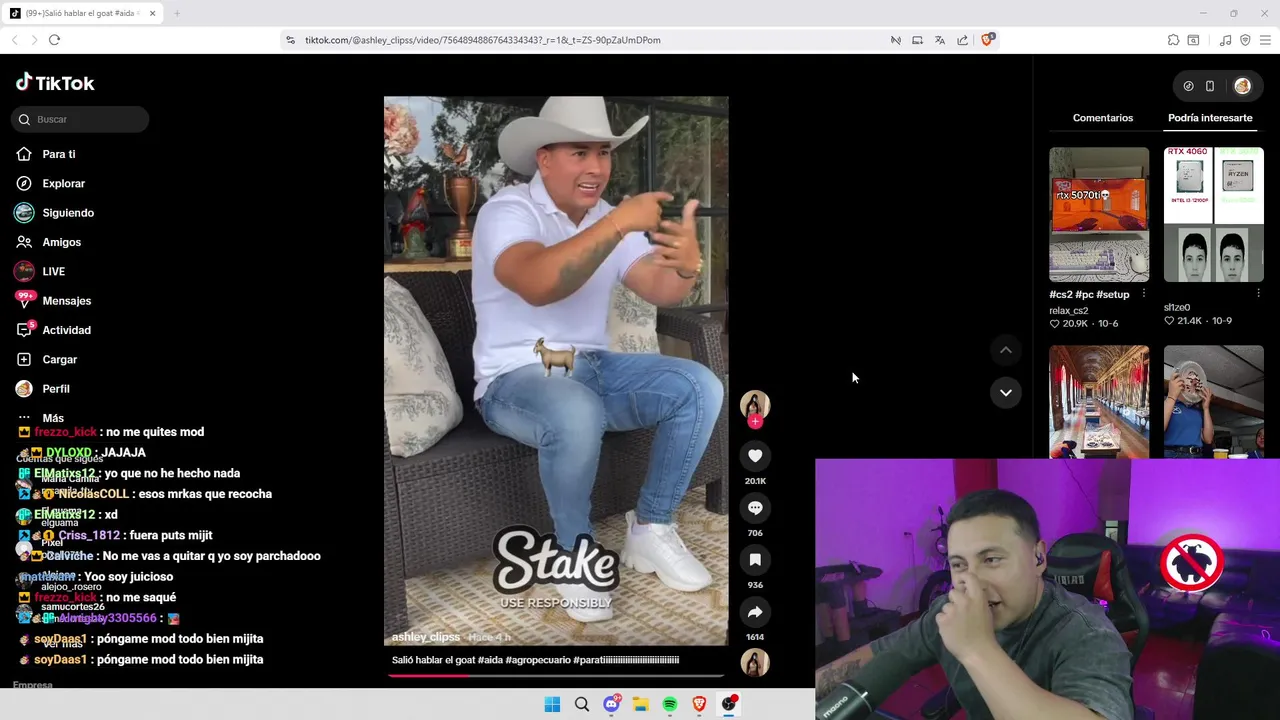Open the RTX 4060 Ryzen video thumbnail
1280x720 pixels.
coord(1213,215)
